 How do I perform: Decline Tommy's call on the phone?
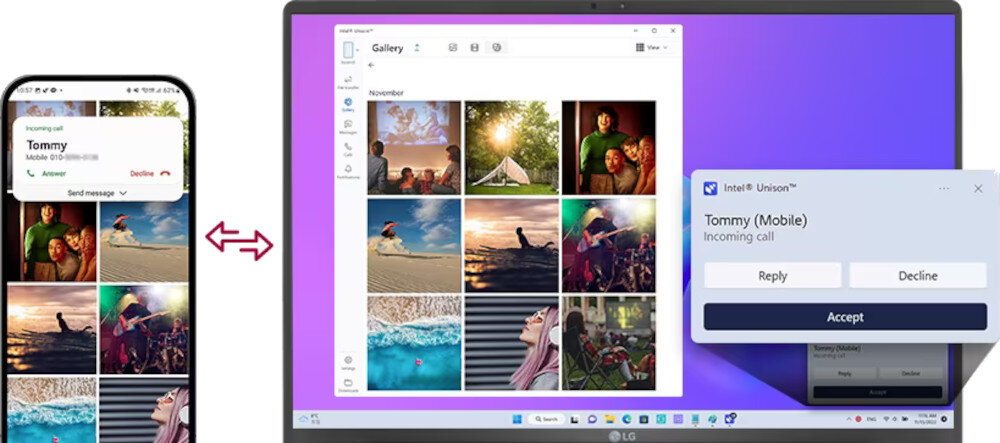click(150, 173)
